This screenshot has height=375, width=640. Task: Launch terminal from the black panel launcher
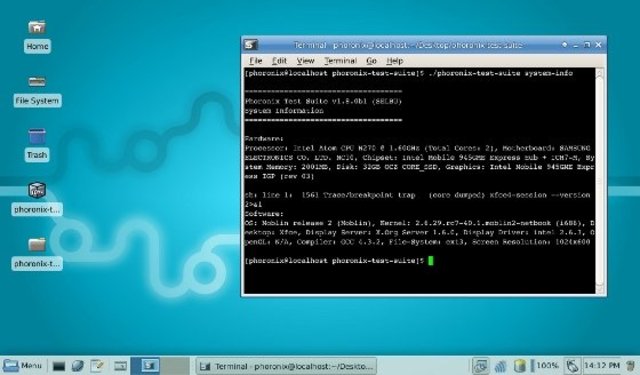tap(59, 366)
